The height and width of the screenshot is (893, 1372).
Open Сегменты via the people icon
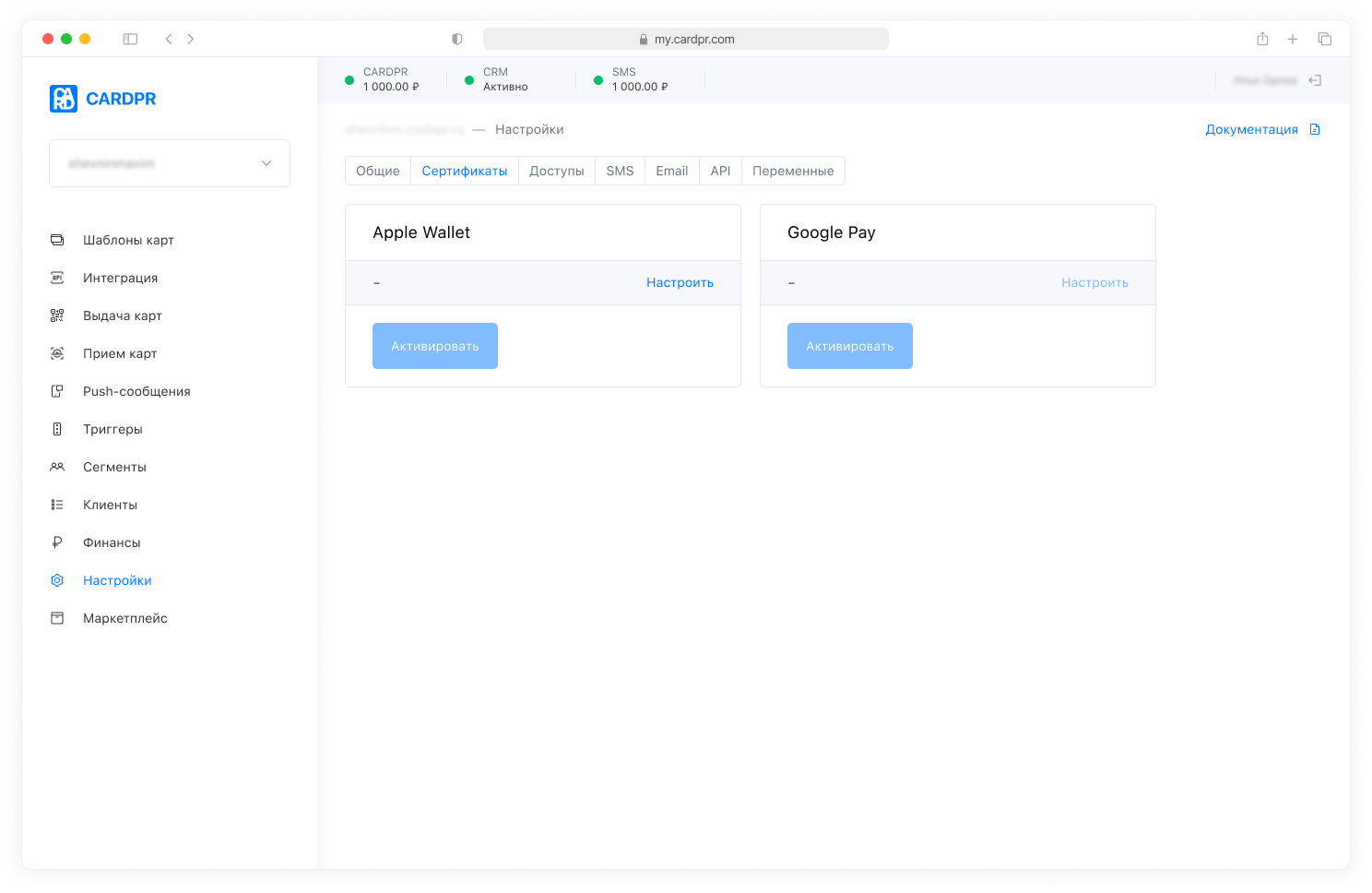click(x=57, y=467)
